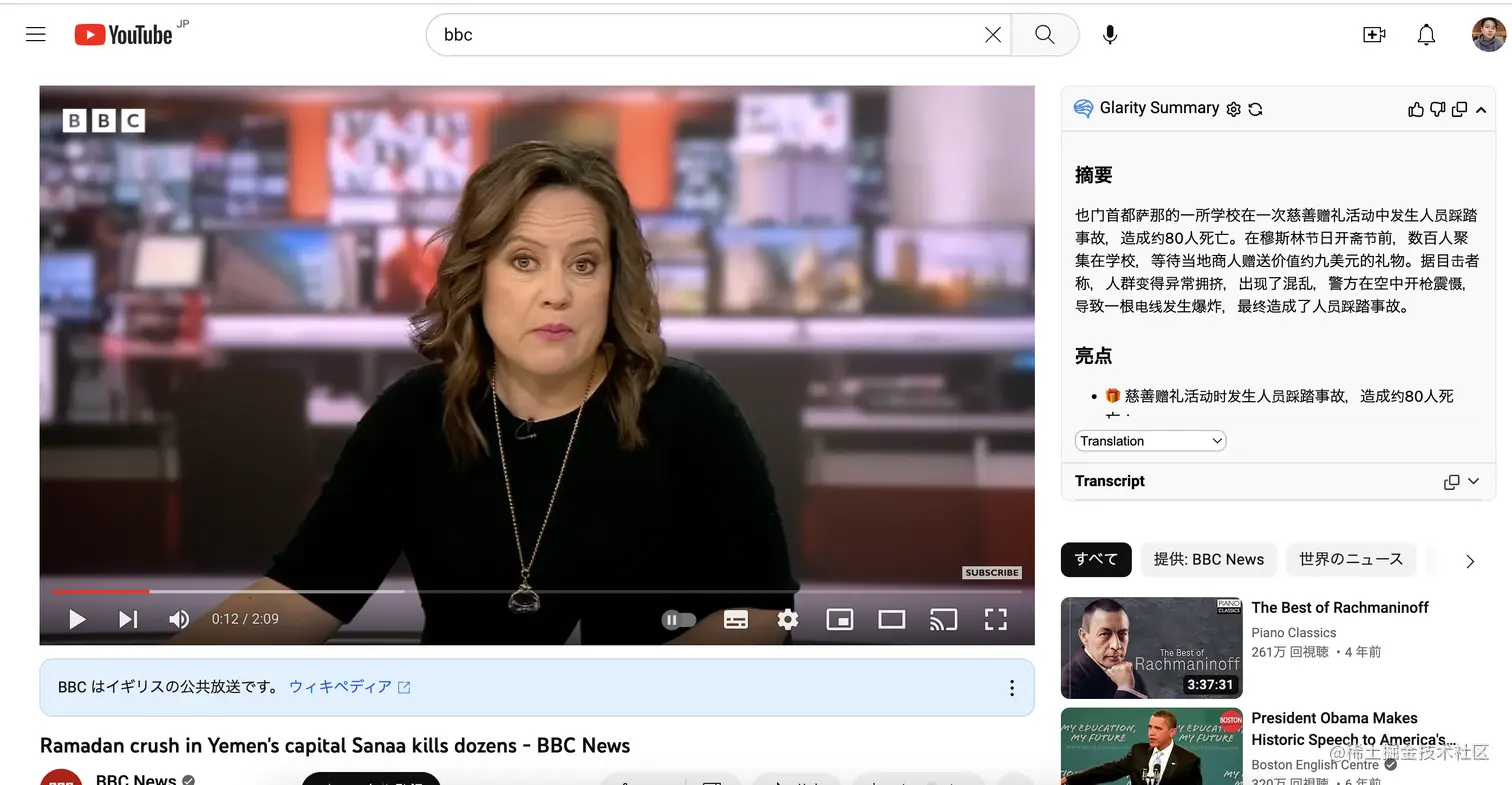Skip to the next video
This screenshot has height=785, width=1512.
coord(128,619)
